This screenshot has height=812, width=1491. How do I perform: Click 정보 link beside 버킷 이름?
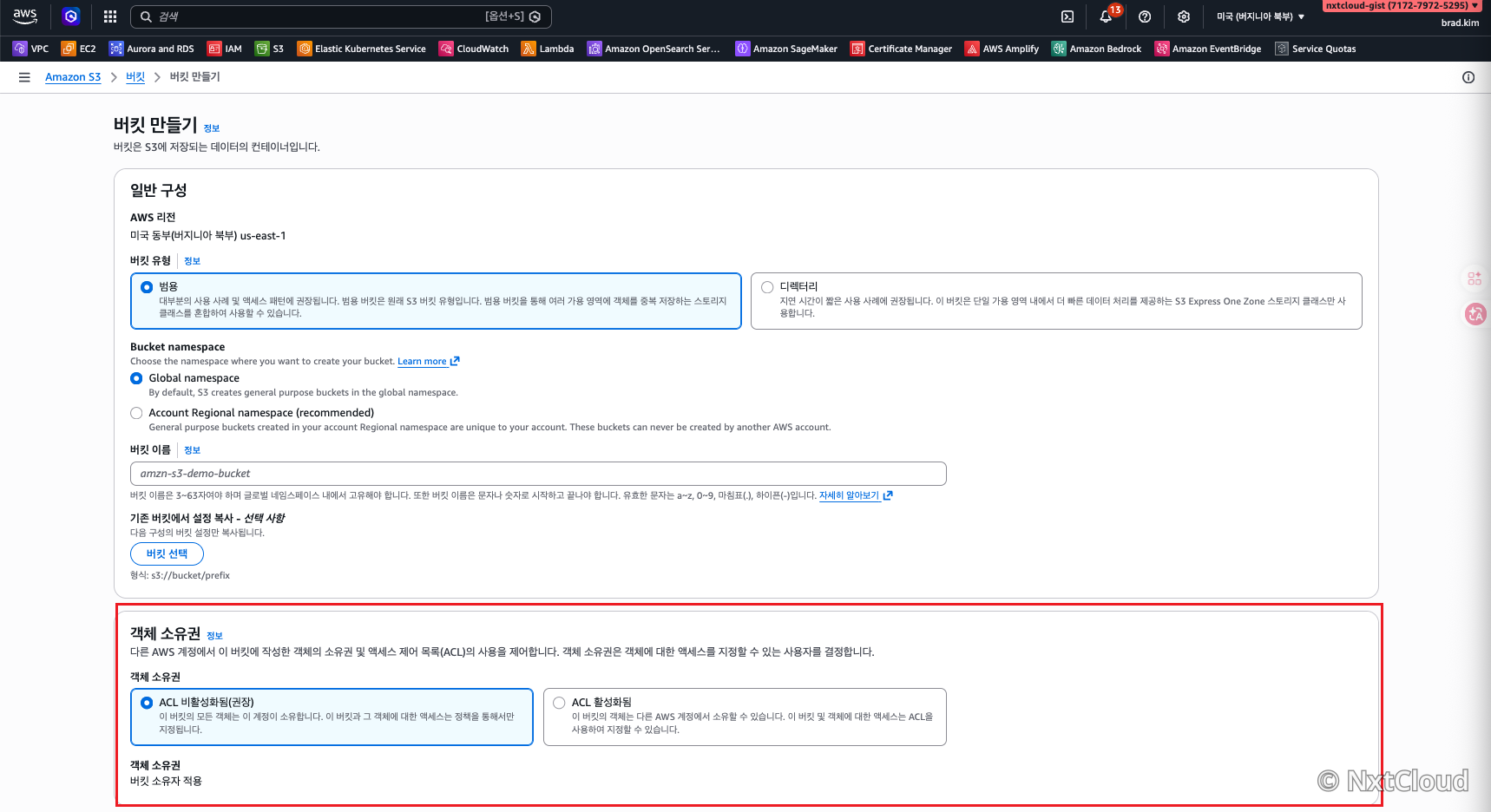click(x=192, y=450)
